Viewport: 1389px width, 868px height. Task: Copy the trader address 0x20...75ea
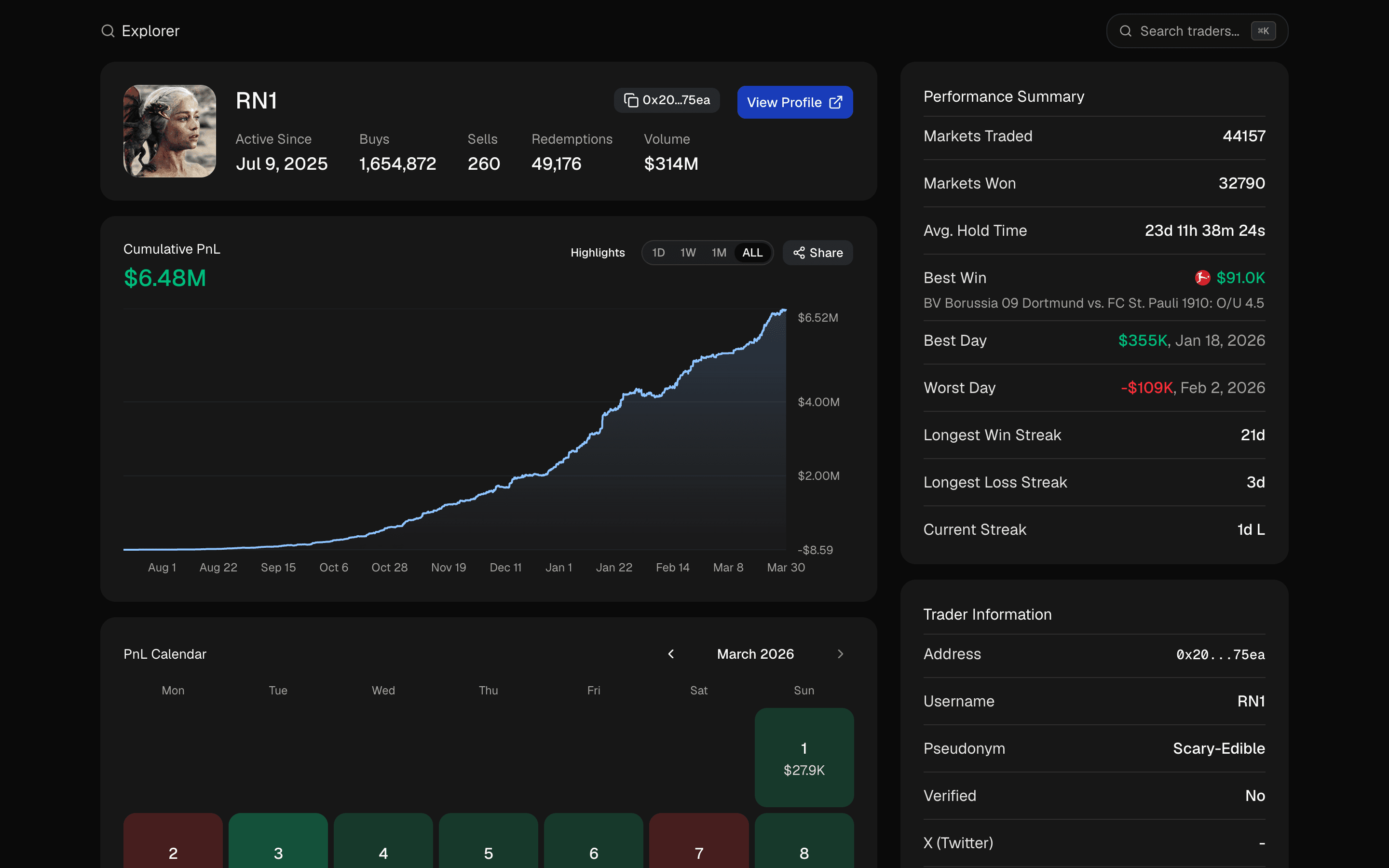tap(667, 100)
